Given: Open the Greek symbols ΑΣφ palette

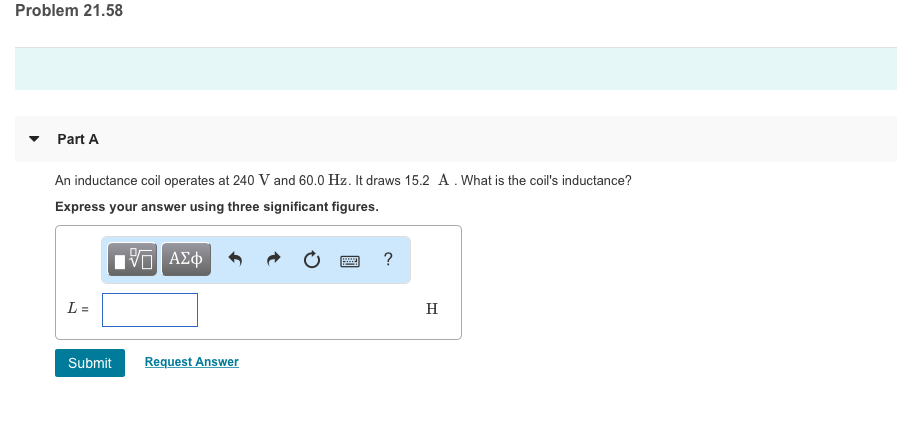Looking at the screenshot, I should tap(186, 260).
